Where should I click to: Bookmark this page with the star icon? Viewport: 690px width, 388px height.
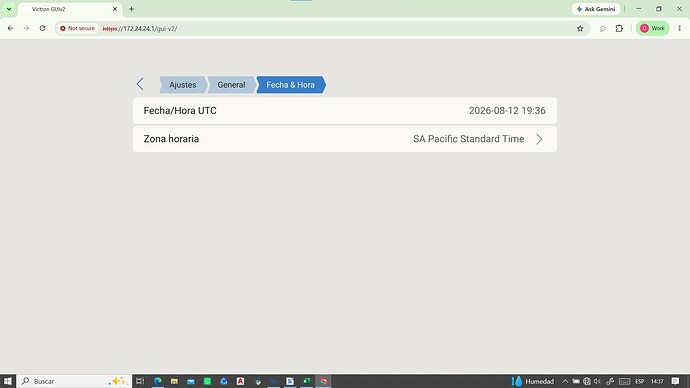(580, 28)
